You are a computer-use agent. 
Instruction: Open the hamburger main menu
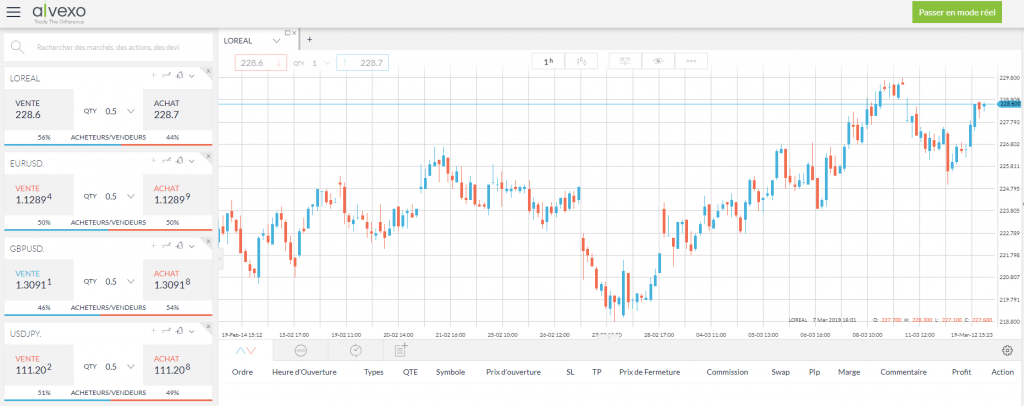[13, 12]
